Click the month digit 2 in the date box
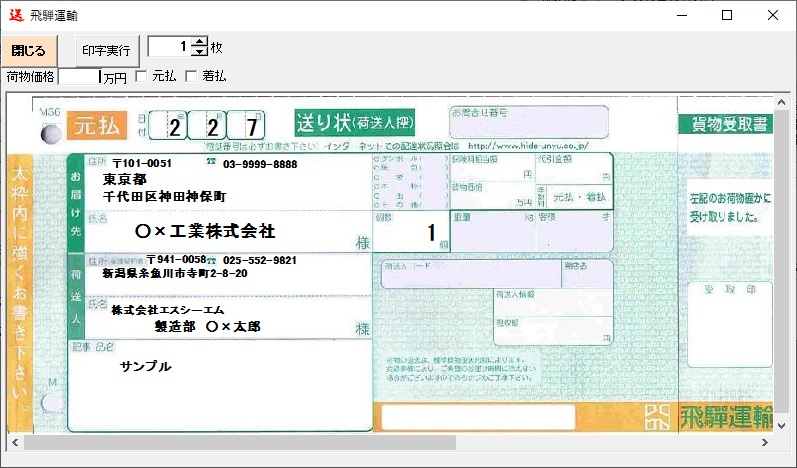797x468 pixels. (212, 128)
